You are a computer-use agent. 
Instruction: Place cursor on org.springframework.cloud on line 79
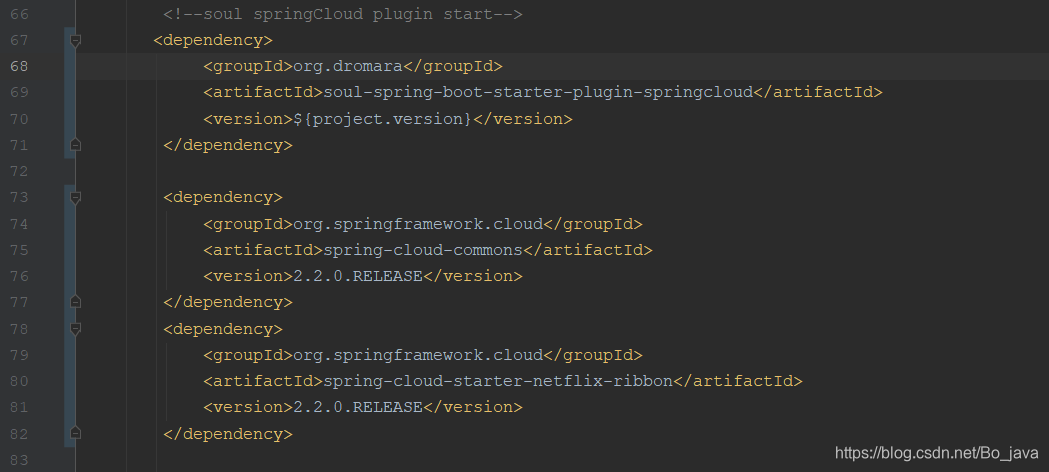pyautogui.click(x=418, y=354)
